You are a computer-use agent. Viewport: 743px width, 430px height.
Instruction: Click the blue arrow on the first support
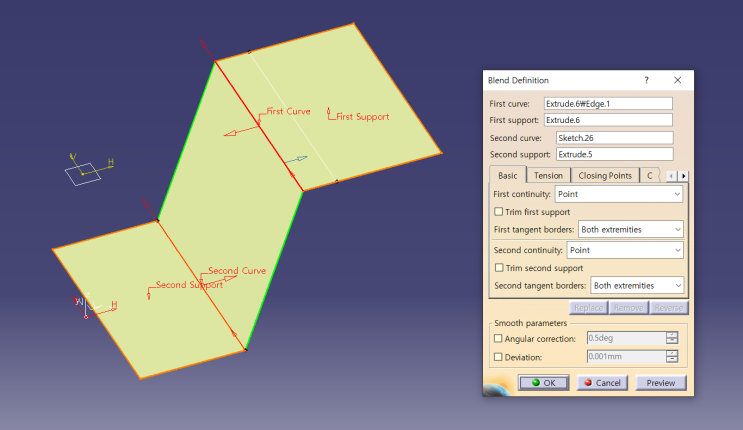coord(297,160)
